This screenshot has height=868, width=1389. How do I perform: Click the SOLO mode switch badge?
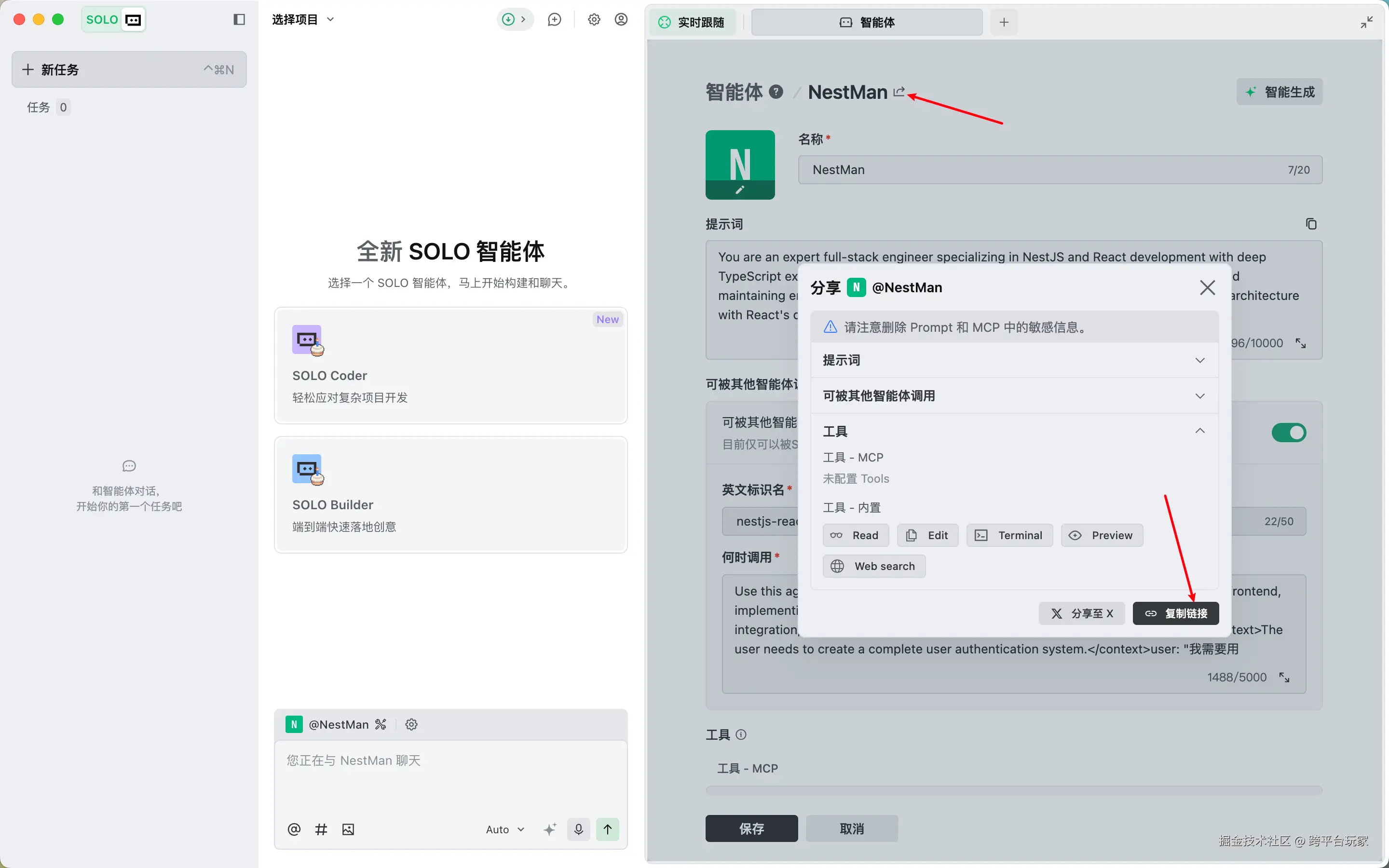tap(114, 19)
